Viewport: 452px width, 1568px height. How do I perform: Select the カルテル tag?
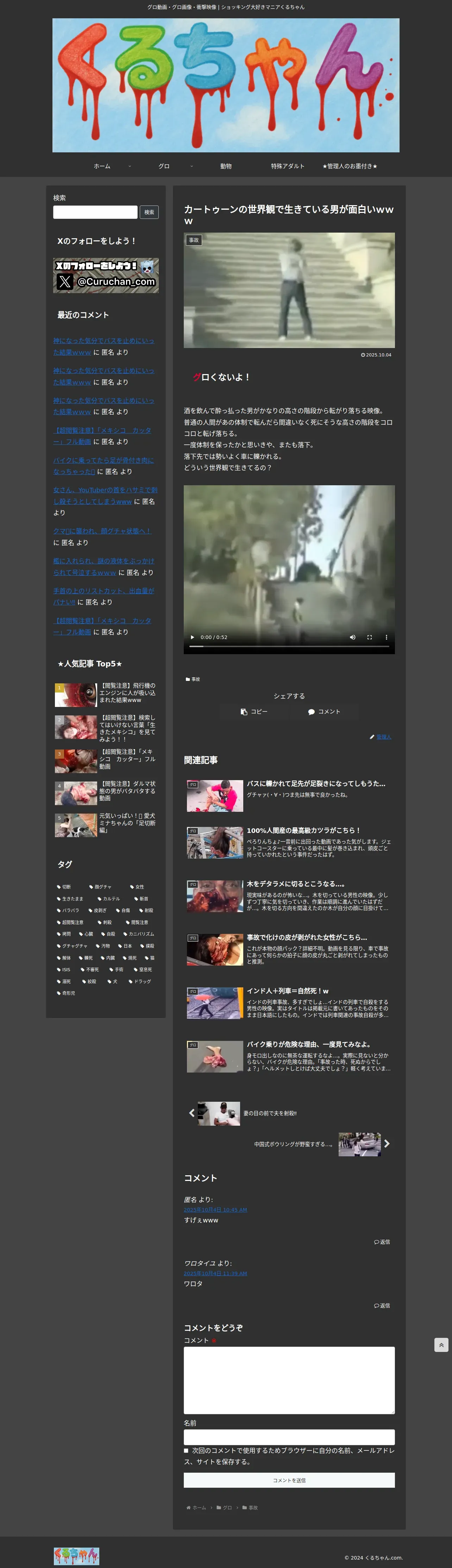108,898
